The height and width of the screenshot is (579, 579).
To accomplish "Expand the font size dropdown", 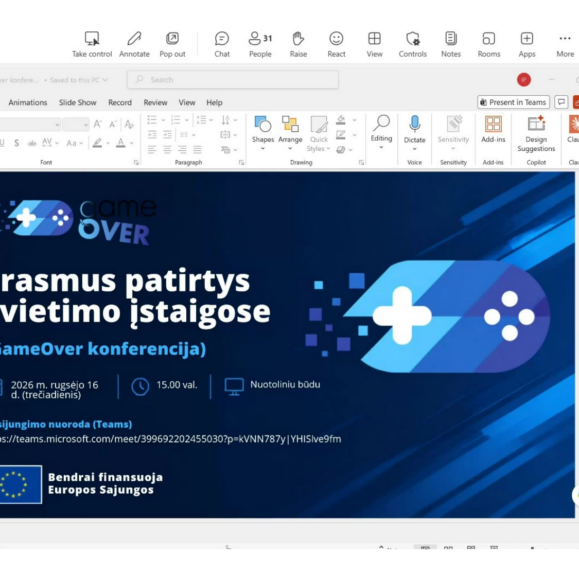I will 86,125.
